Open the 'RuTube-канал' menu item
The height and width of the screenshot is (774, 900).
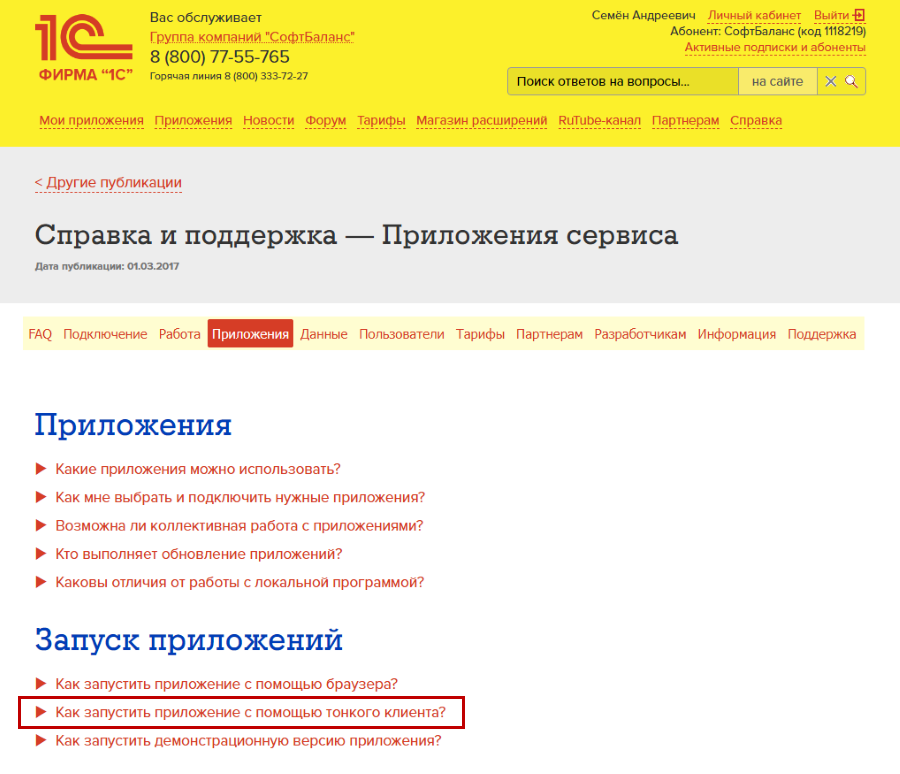(599, 121)
